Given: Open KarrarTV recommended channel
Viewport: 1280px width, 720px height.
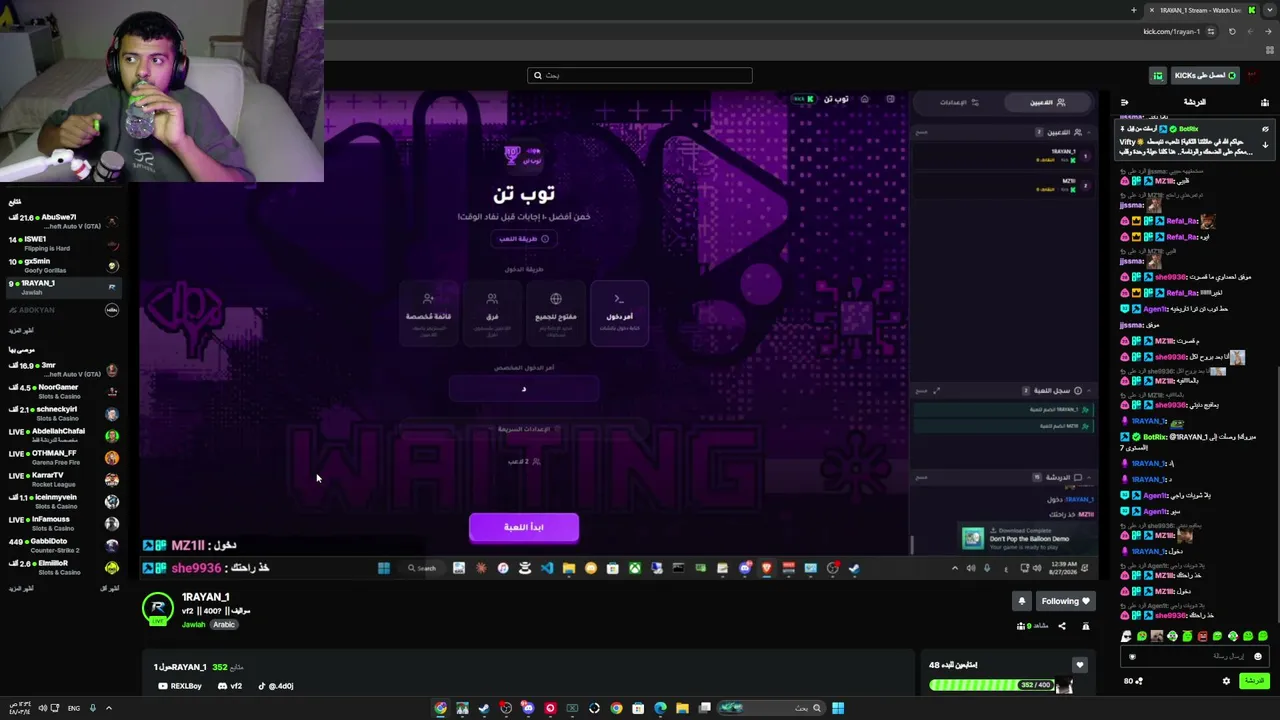Looking at the screenshot, I should point(62,479).
